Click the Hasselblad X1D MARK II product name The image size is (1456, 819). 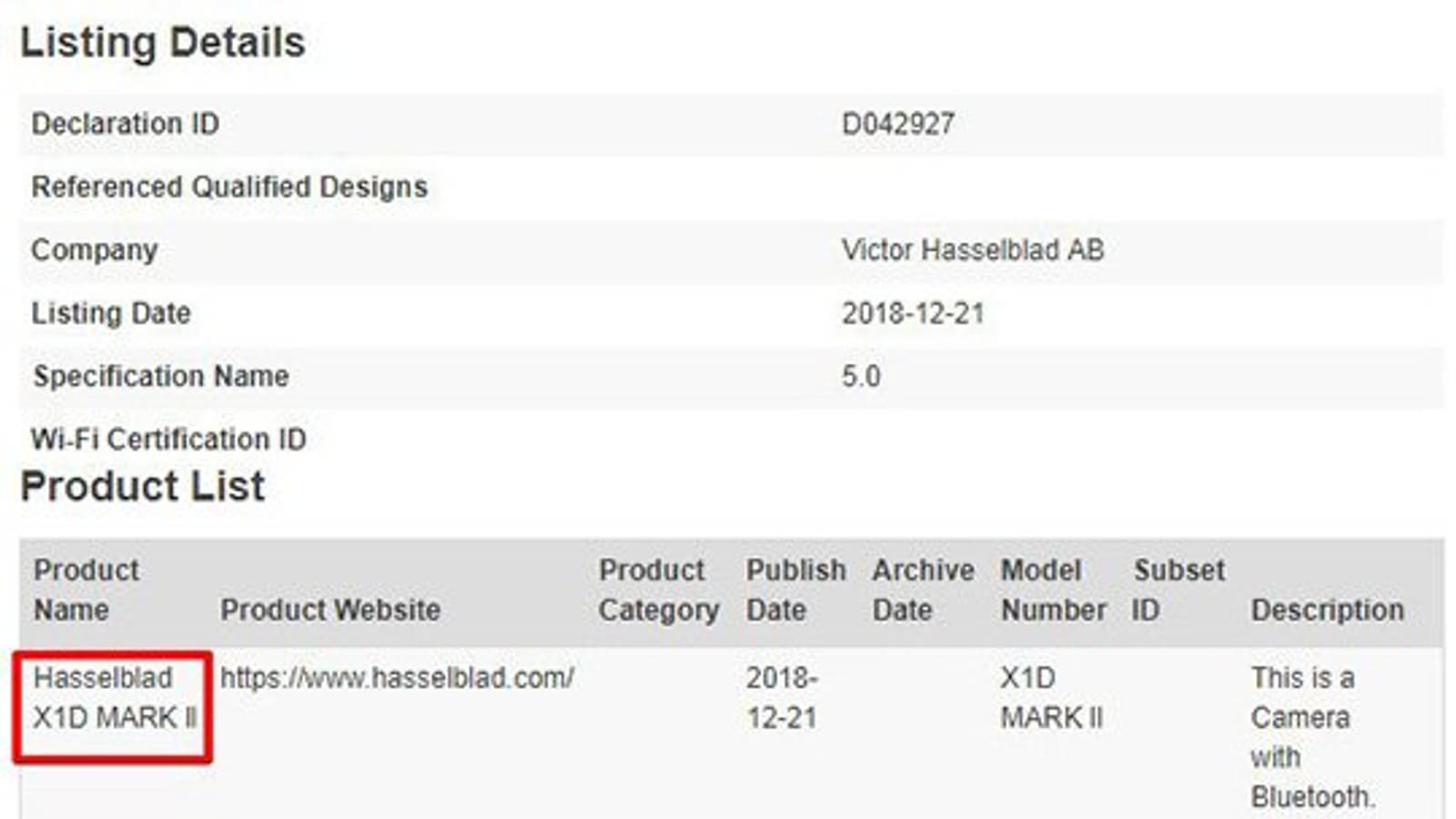click(114, 698)
